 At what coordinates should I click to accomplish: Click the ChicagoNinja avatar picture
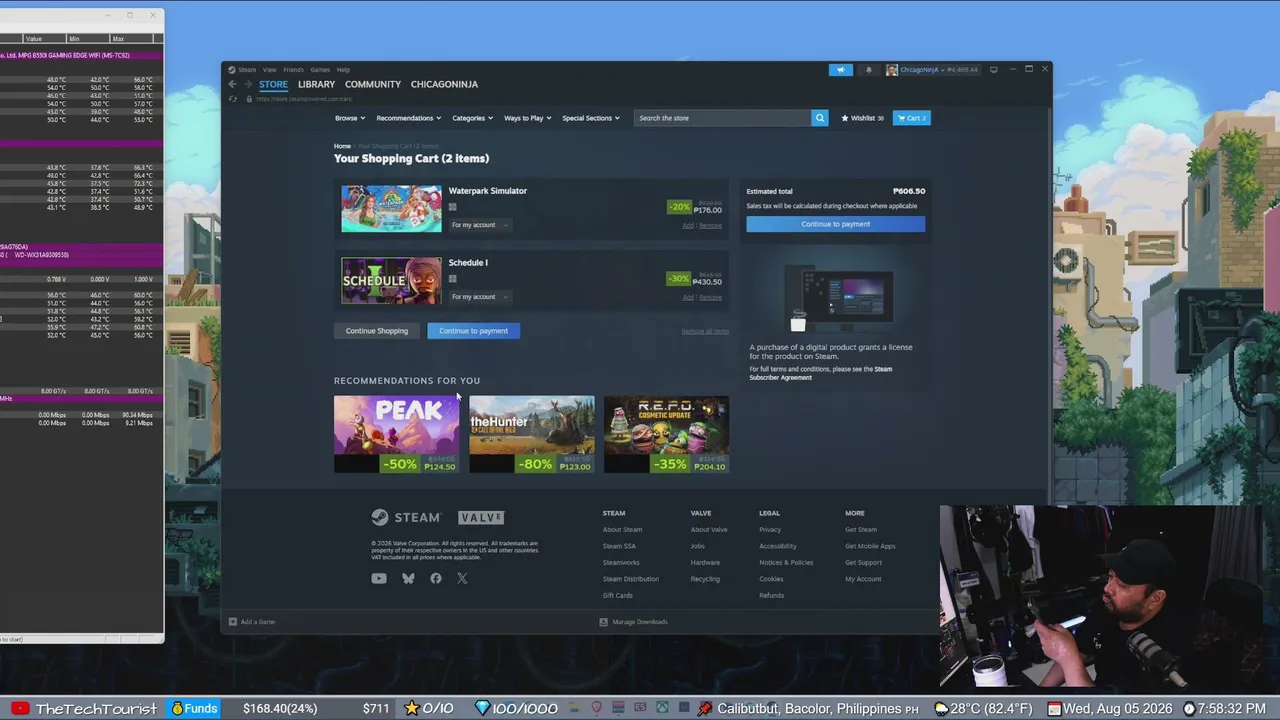pyautogui.click(x=892, y=70)
